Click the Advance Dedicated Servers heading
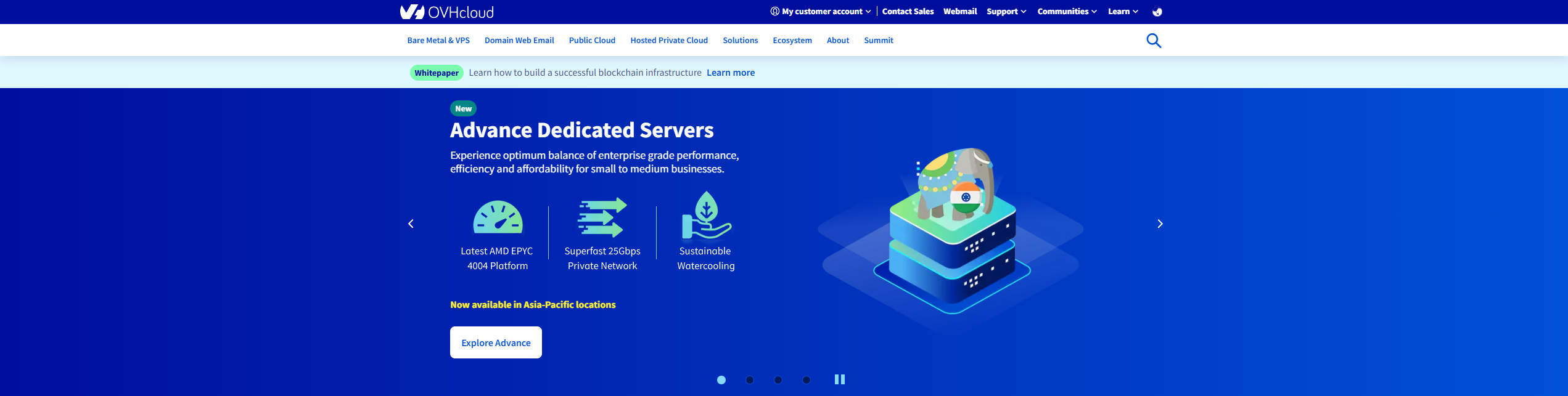Image resolution: width=1568 pixels, height=396 pixels. 582,131
